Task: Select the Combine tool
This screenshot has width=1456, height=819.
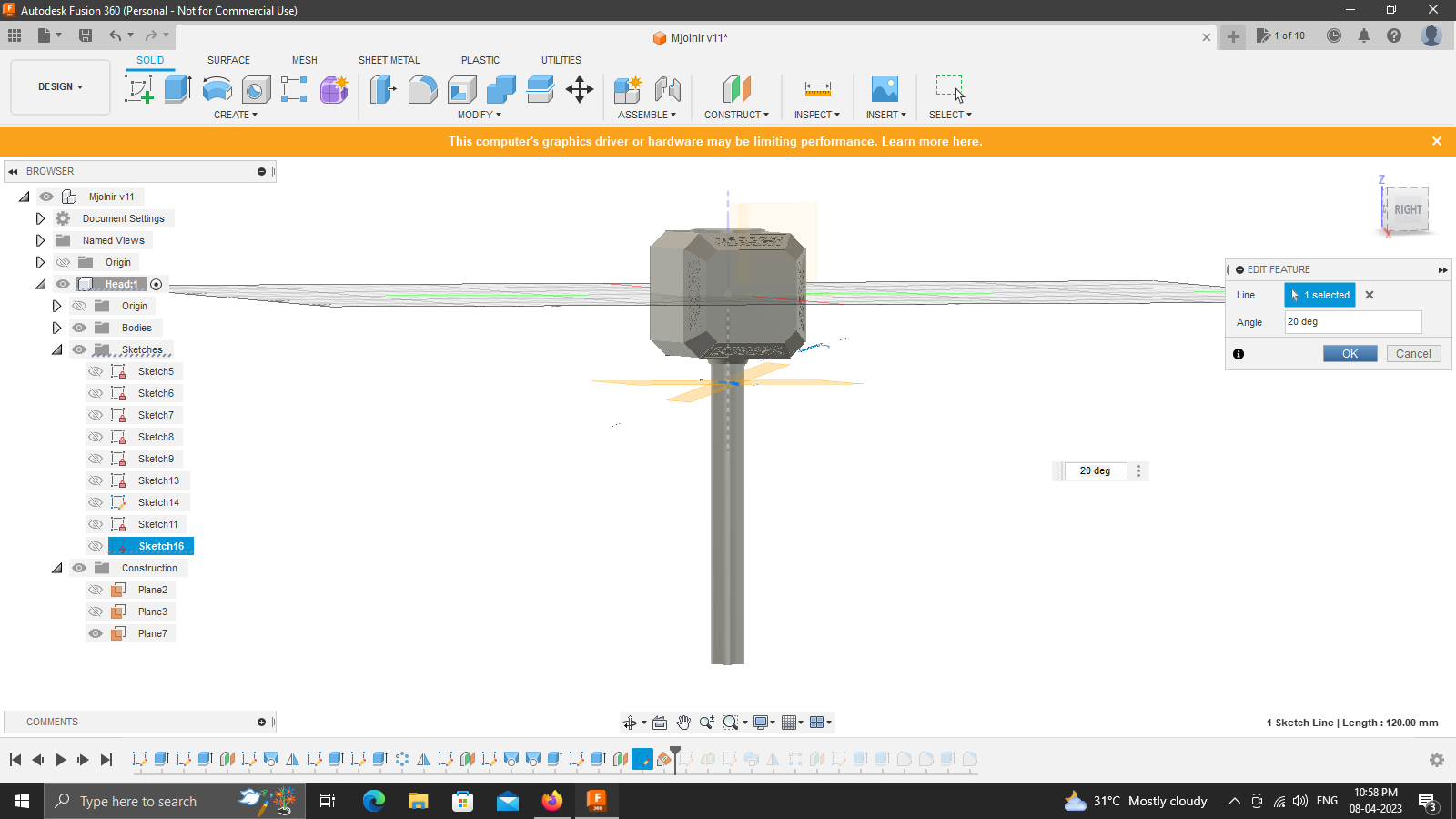Action: (500, 89)
